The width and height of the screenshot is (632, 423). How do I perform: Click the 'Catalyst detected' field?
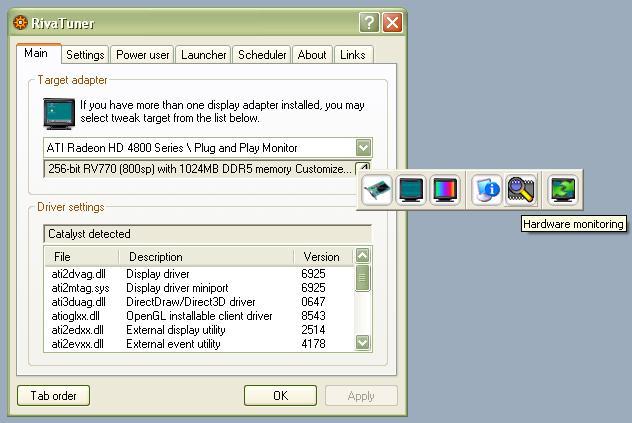(207, 234)
